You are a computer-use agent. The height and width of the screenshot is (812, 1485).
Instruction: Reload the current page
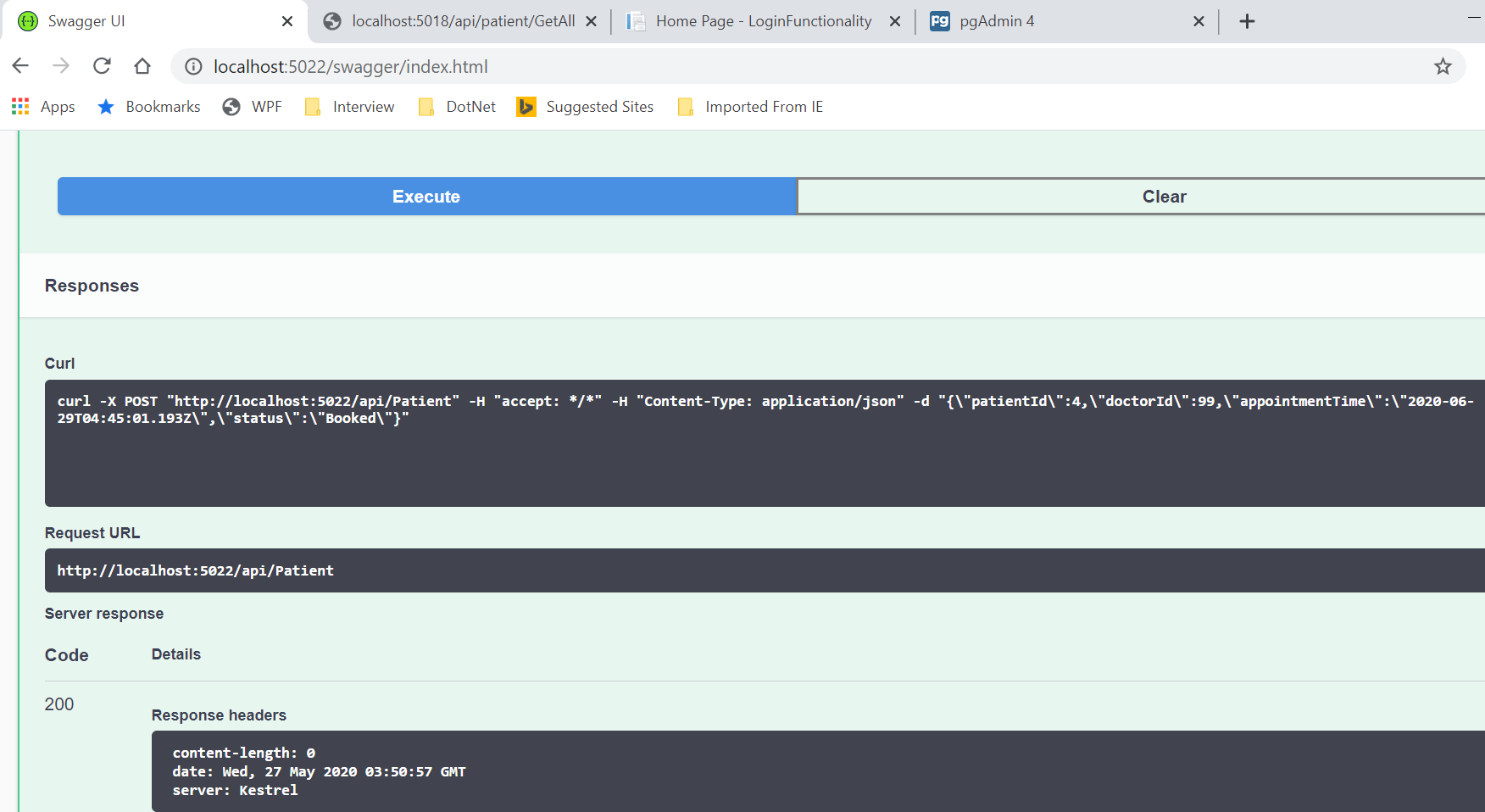coord(102,66)
